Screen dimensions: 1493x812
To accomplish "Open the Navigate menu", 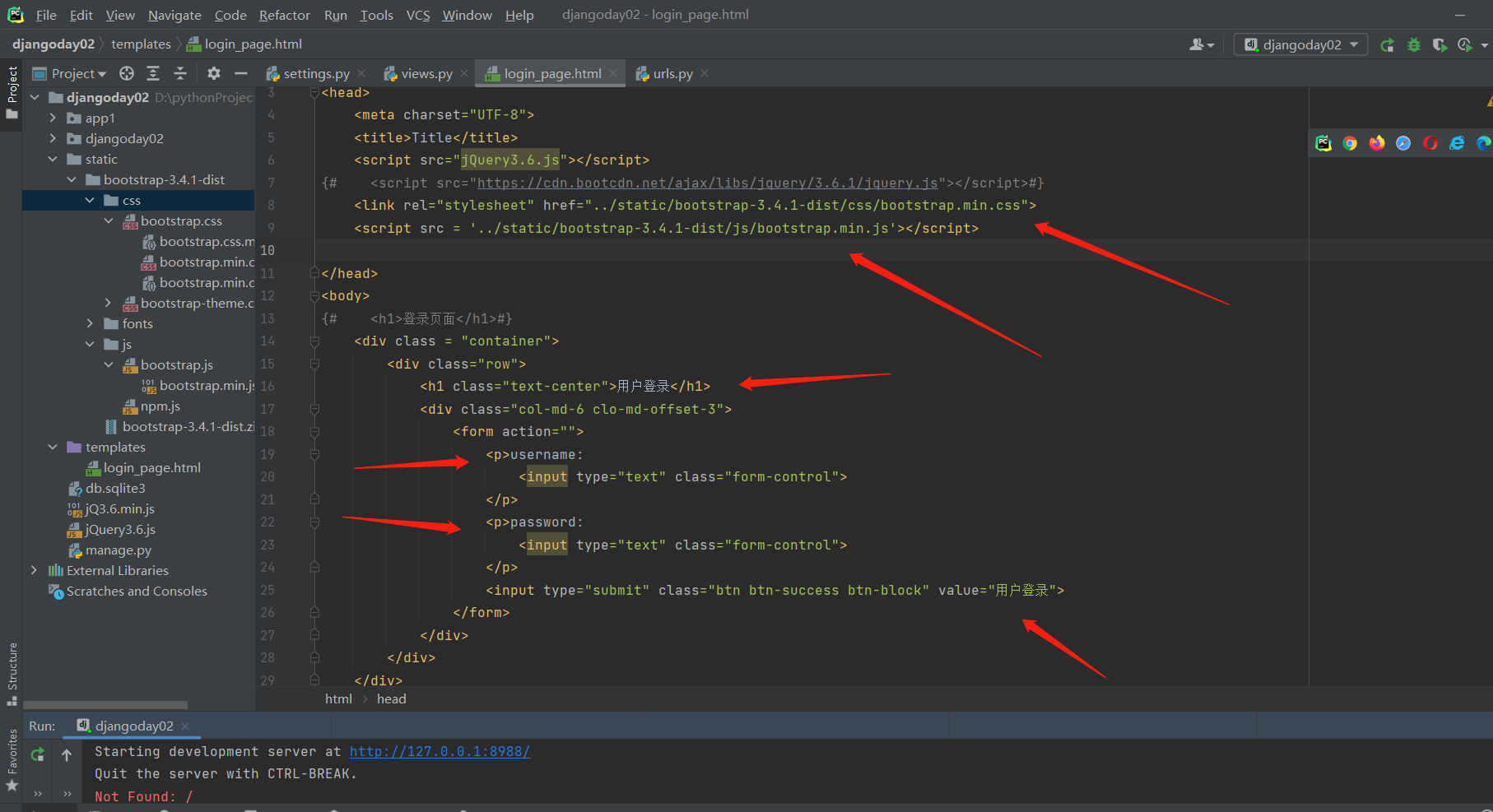I will click(174, 15).
